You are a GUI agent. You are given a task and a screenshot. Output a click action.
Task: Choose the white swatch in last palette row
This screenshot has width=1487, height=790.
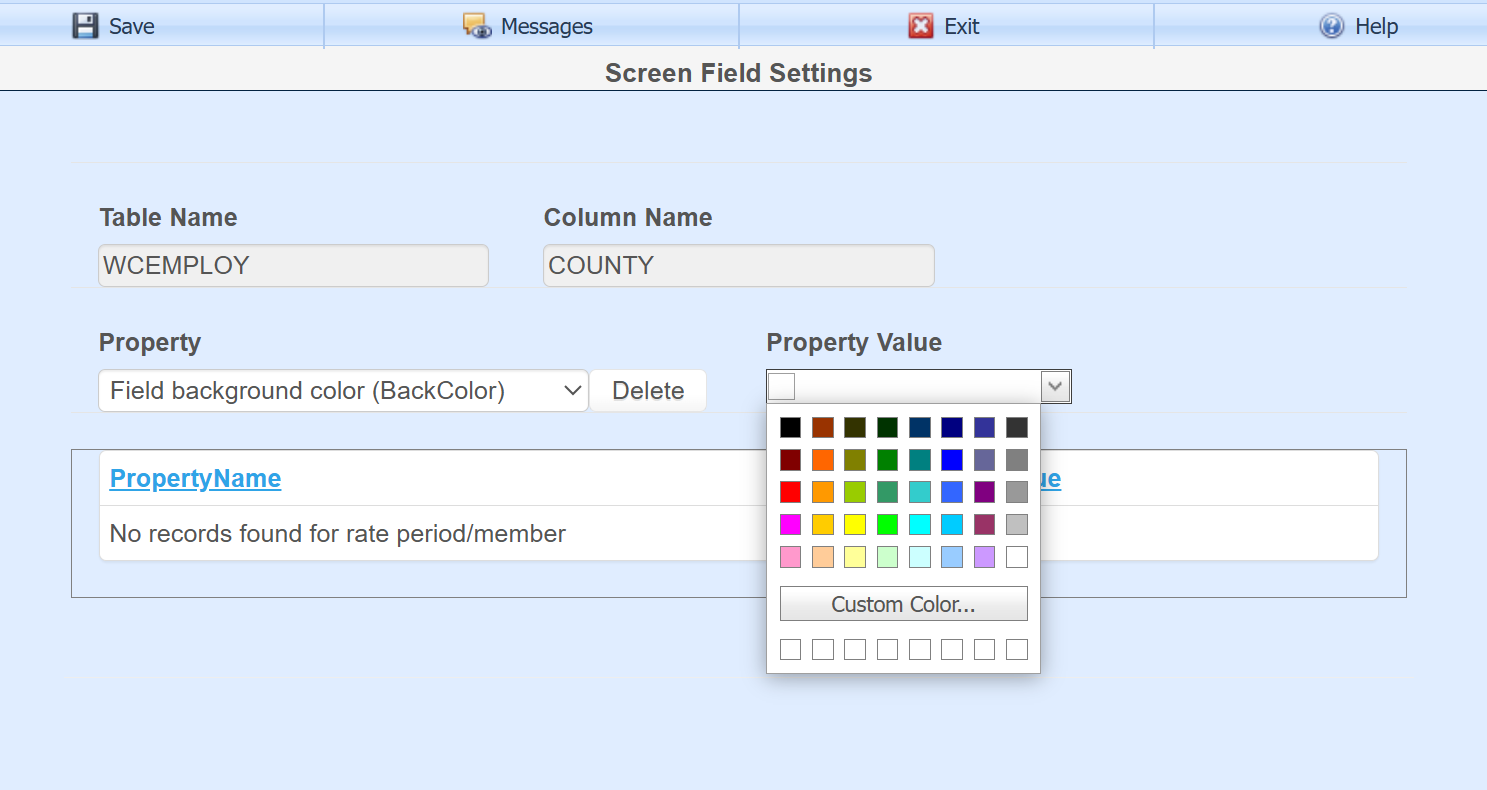pyautogui.click(x=1017, y=557)
